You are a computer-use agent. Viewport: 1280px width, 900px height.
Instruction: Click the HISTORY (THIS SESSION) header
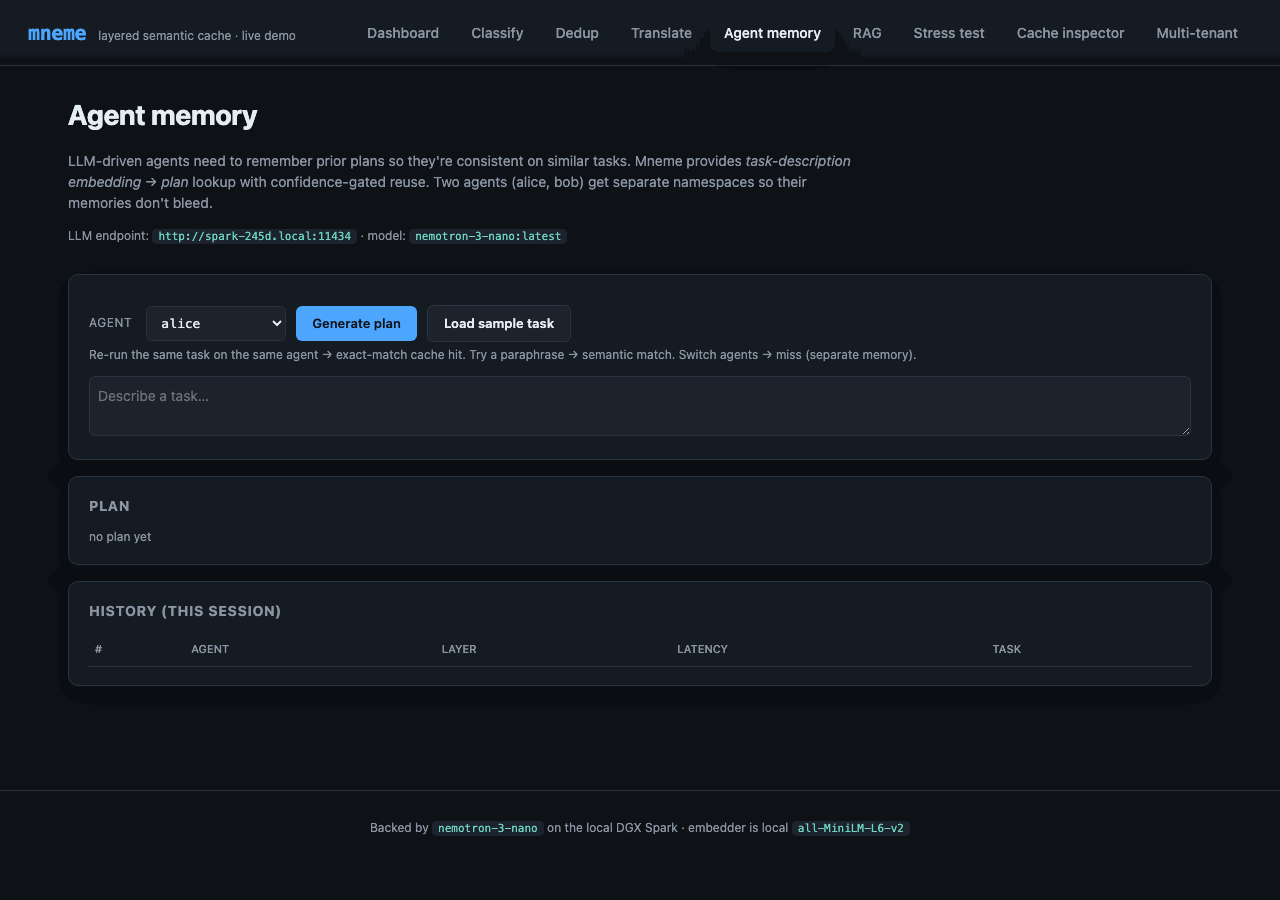point(185,611)
